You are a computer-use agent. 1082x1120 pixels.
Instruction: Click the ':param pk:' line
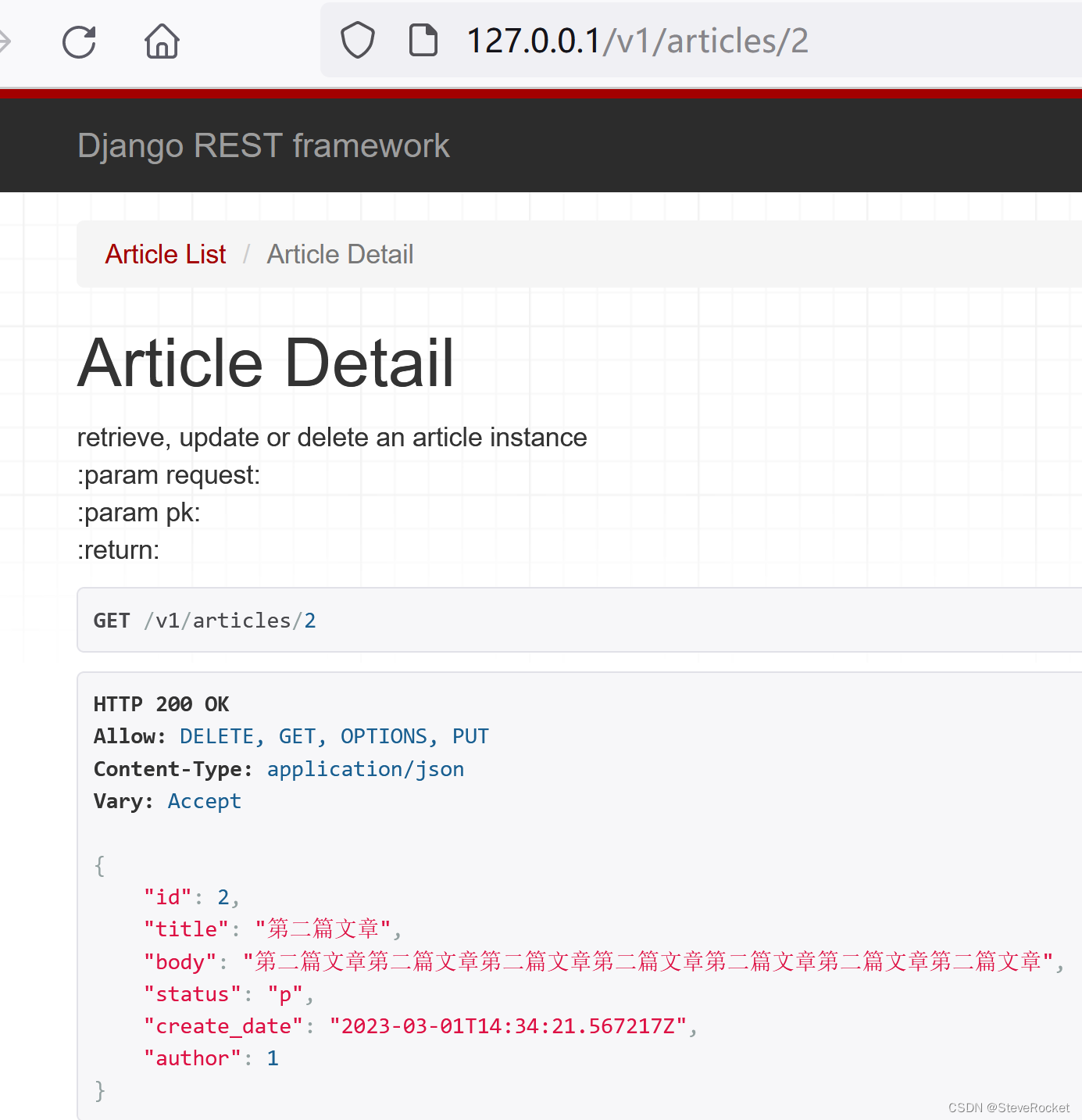point(139,513)
